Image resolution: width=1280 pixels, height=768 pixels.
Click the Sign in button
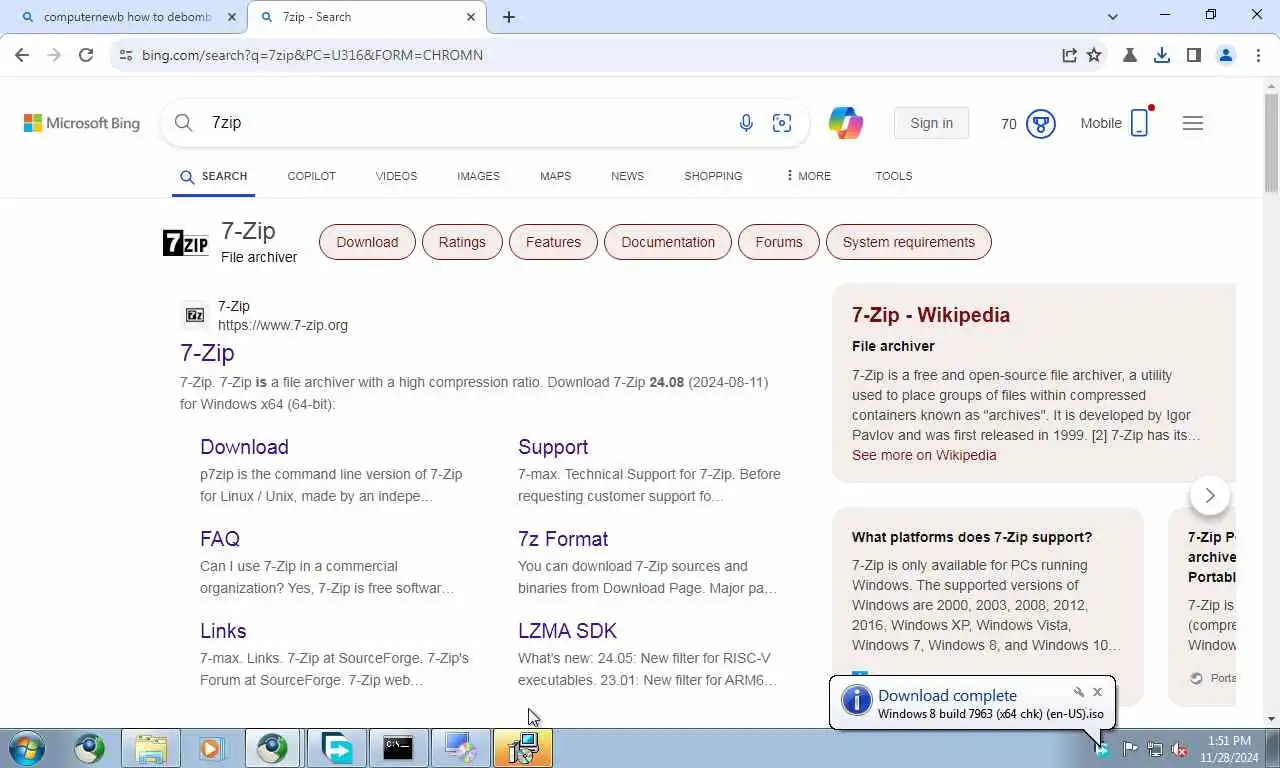pos(931,123)
